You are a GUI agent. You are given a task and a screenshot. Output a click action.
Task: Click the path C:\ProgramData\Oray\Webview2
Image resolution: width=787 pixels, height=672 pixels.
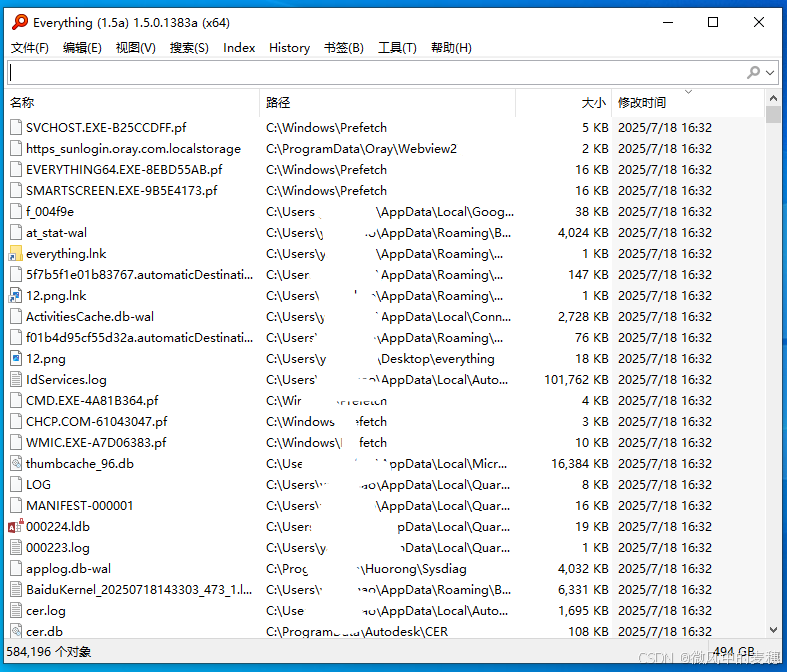tap(361, 149)
